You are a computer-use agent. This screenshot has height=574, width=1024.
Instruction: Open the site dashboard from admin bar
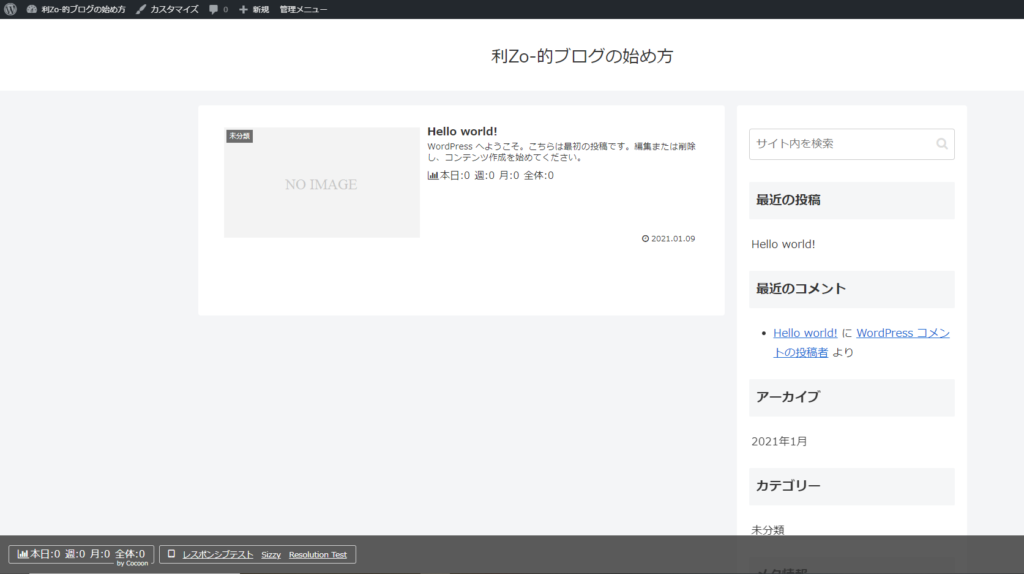tap(76, 9)
